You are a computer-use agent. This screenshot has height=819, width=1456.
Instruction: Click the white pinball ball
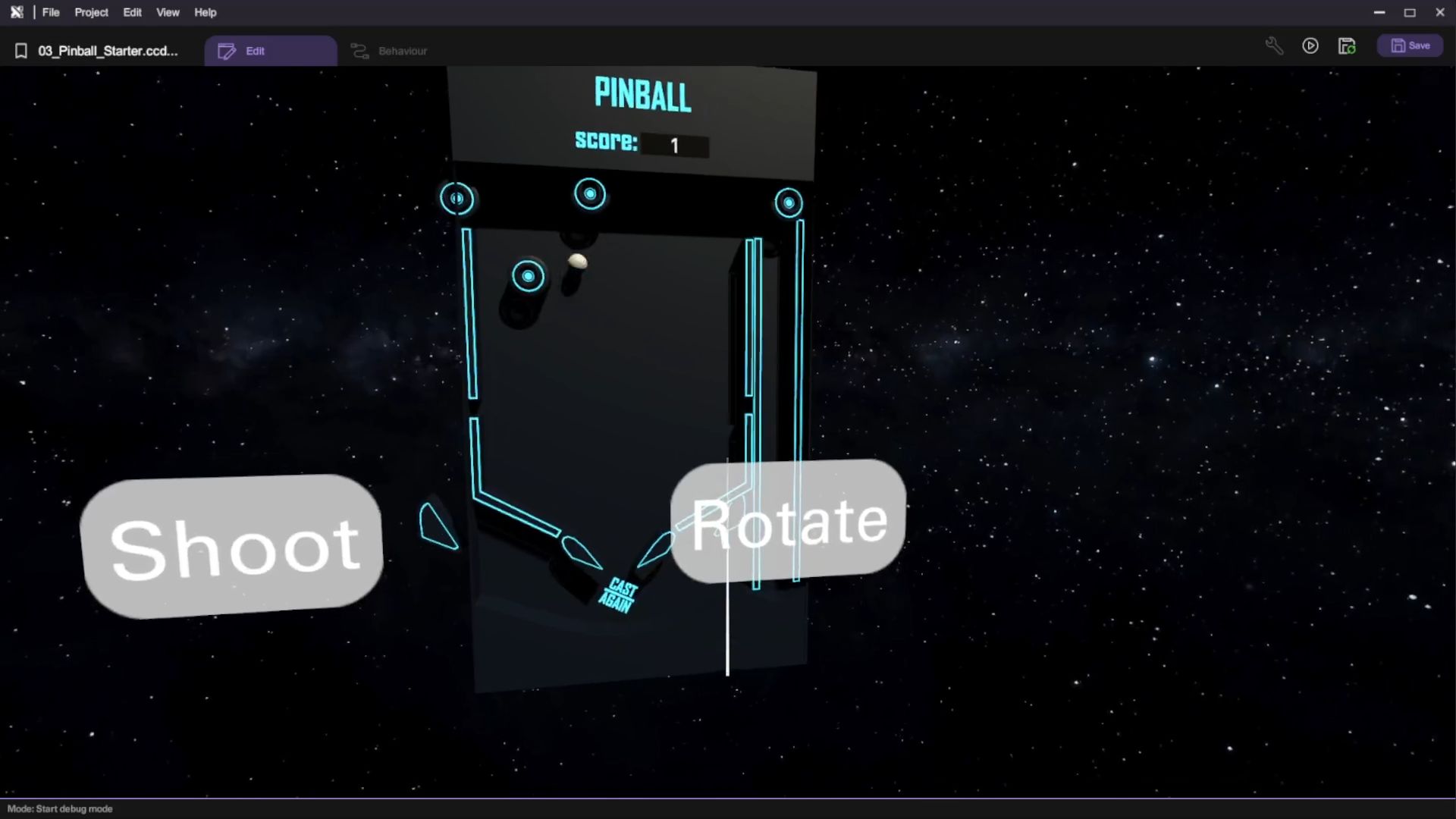(x=578, y=262)
